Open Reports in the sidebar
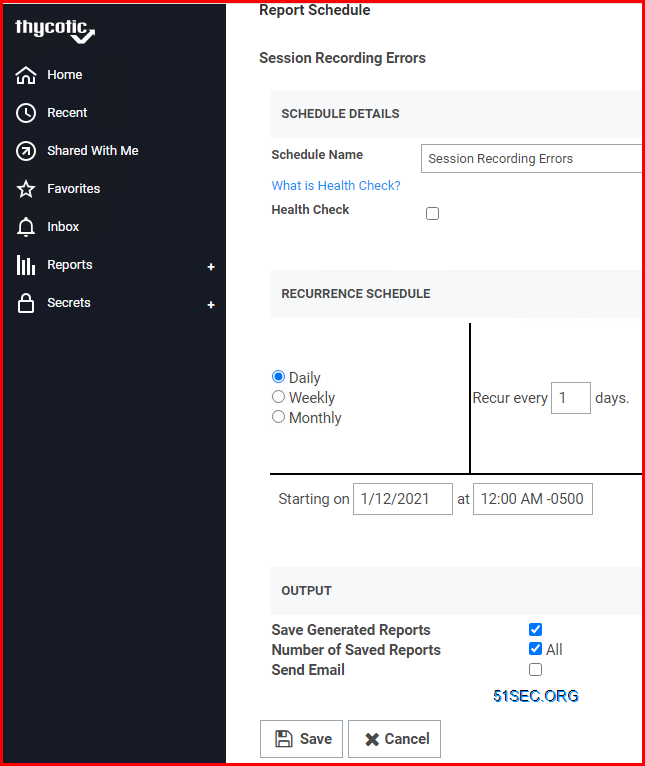 [x=69, y=265]
